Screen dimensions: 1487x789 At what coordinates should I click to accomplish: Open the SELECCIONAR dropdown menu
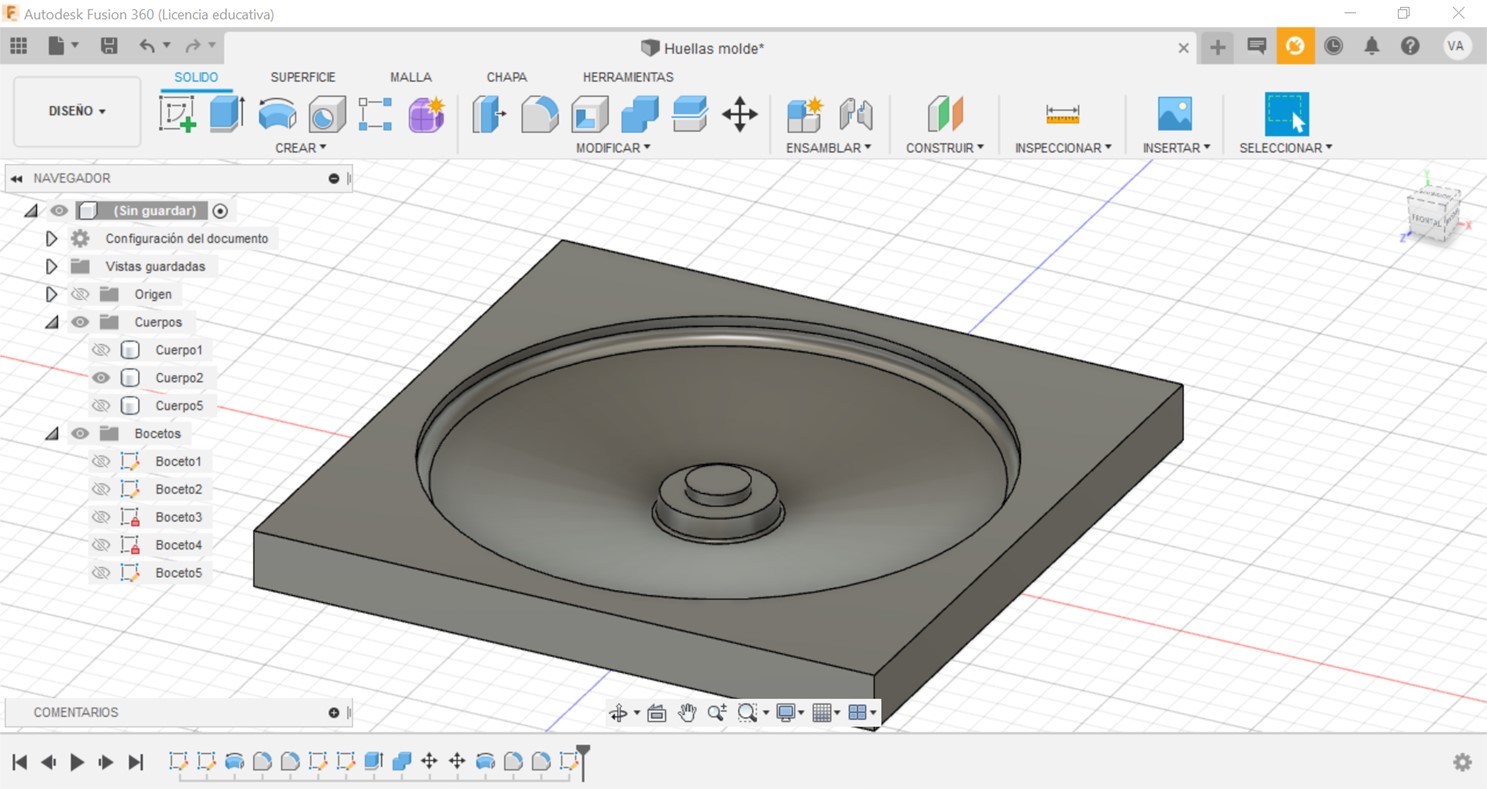(x=1286, y=148)
